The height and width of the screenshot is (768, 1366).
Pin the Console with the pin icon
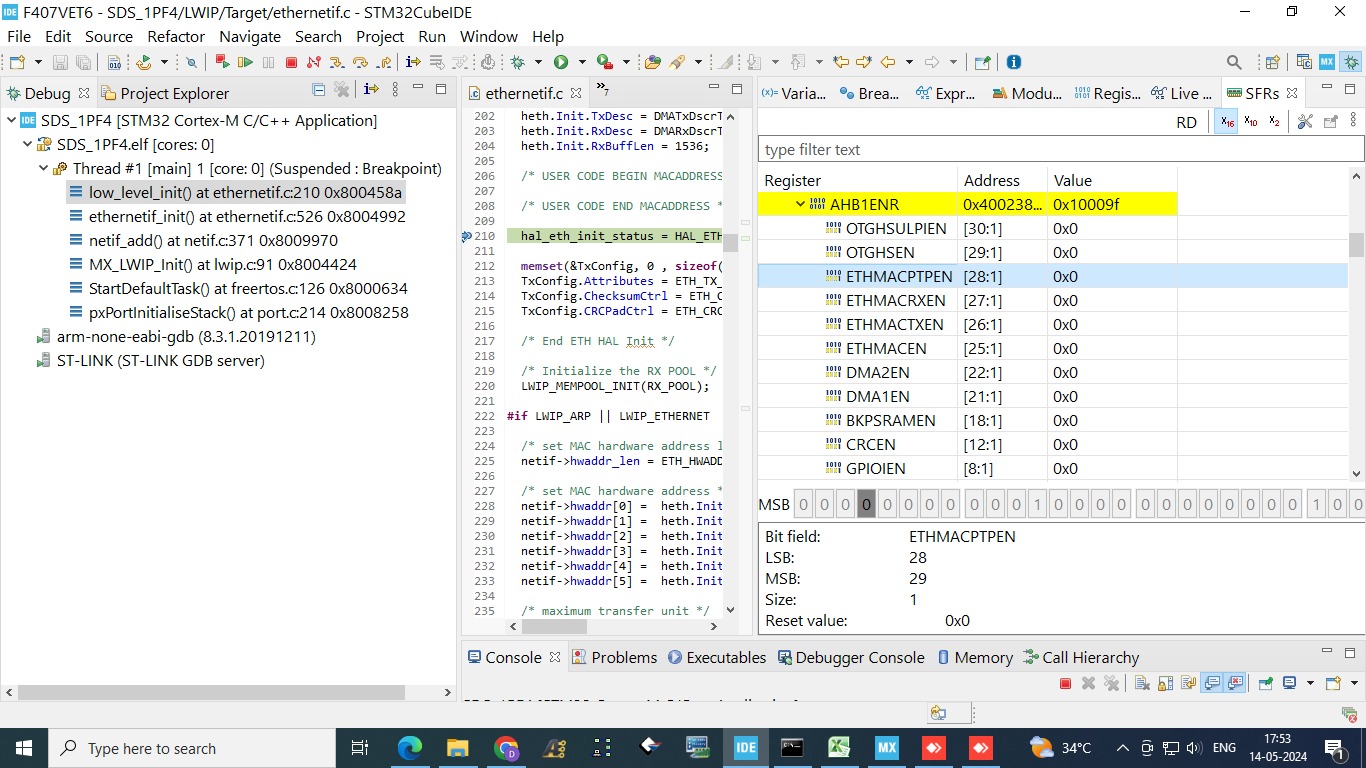click(1265, 683)
